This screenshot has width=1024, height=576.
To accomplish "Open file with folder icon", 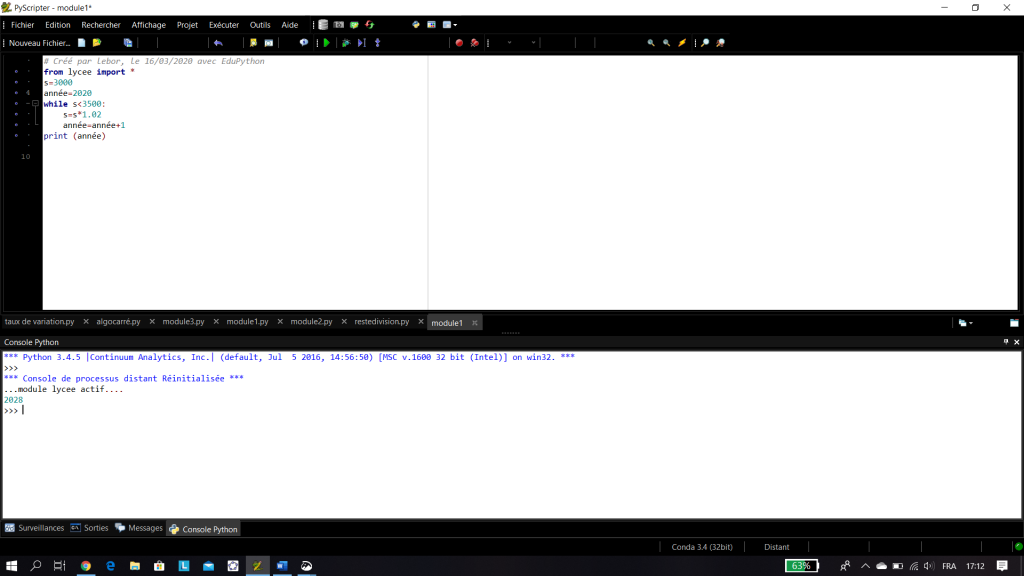I will [x=97, y=43].
